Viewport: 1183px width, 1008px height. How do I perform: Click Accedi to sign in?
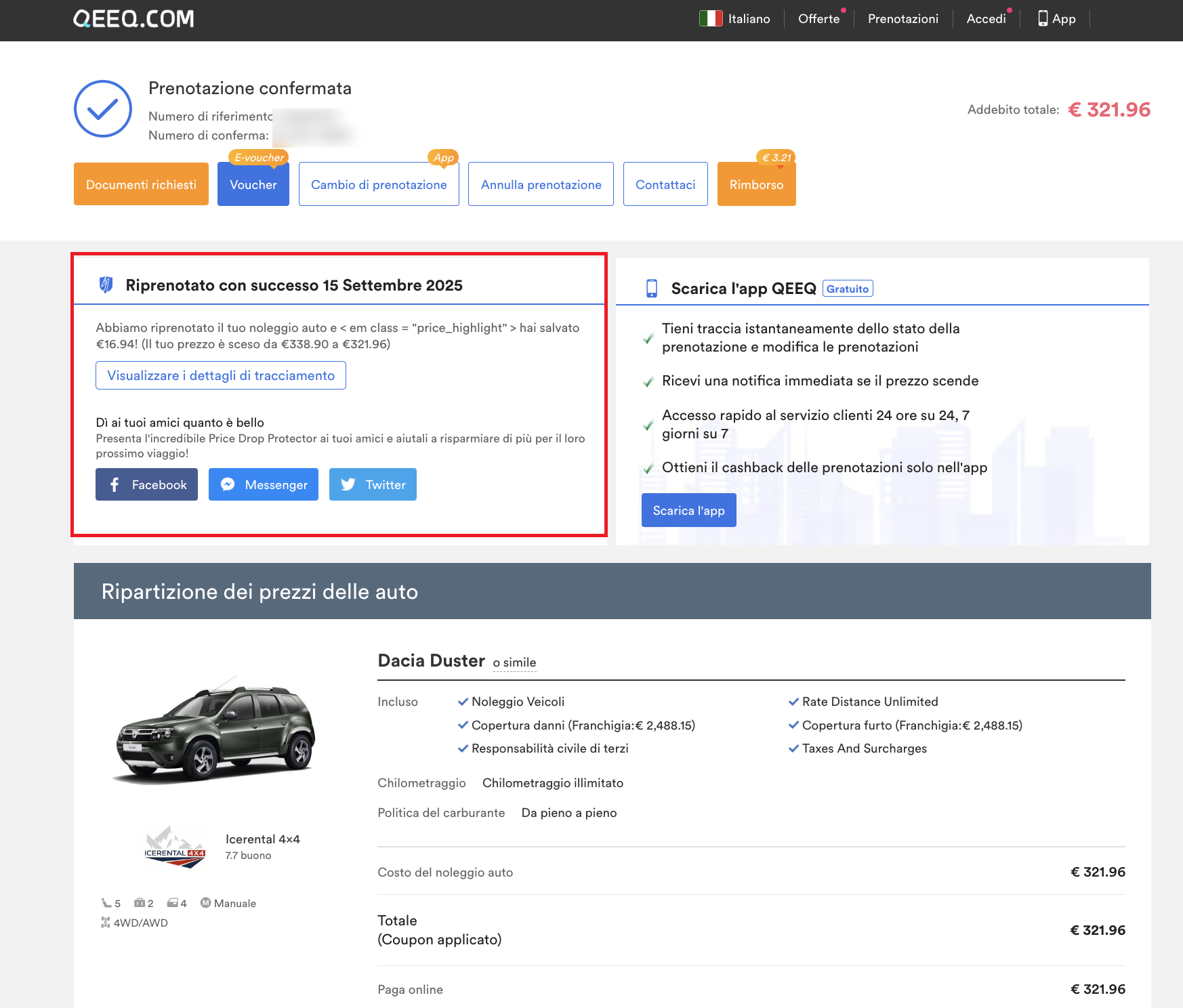pos(986,18)
